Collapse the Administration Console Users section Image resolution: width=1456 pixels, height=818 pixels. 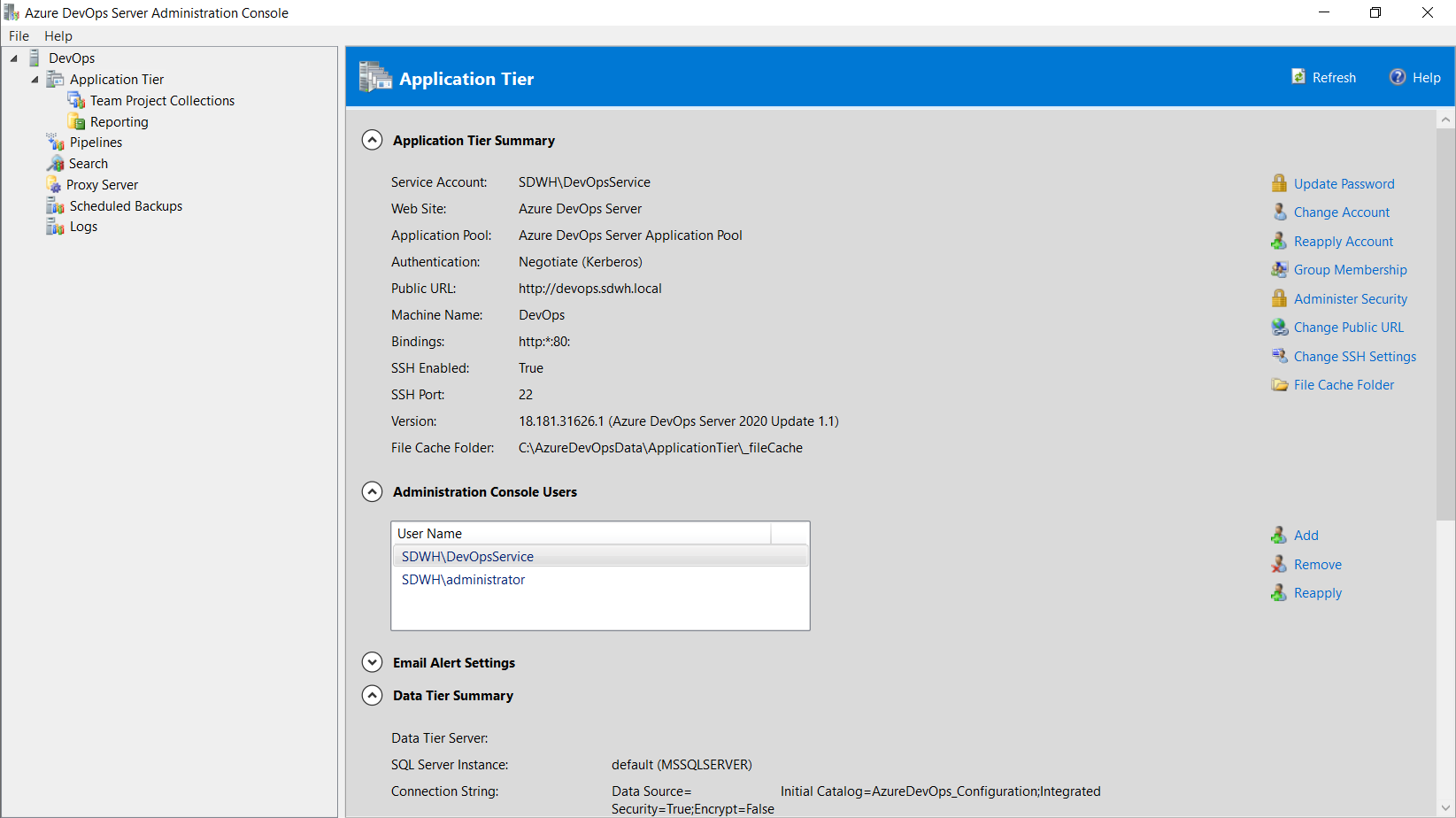pyautogui.click(x=373, y=492)
